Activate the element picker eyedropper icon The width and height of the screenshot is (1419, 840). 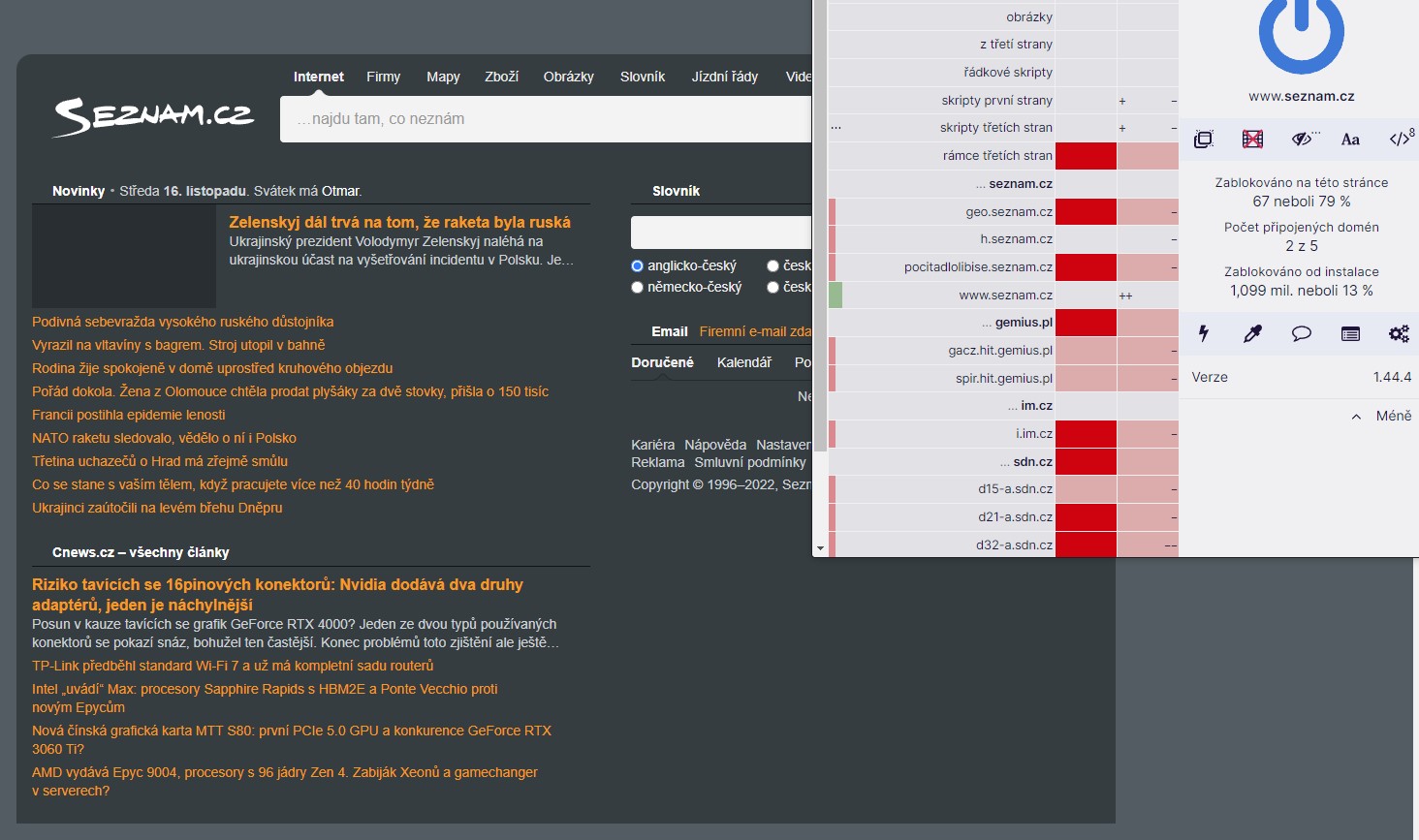click(1252, 334)
